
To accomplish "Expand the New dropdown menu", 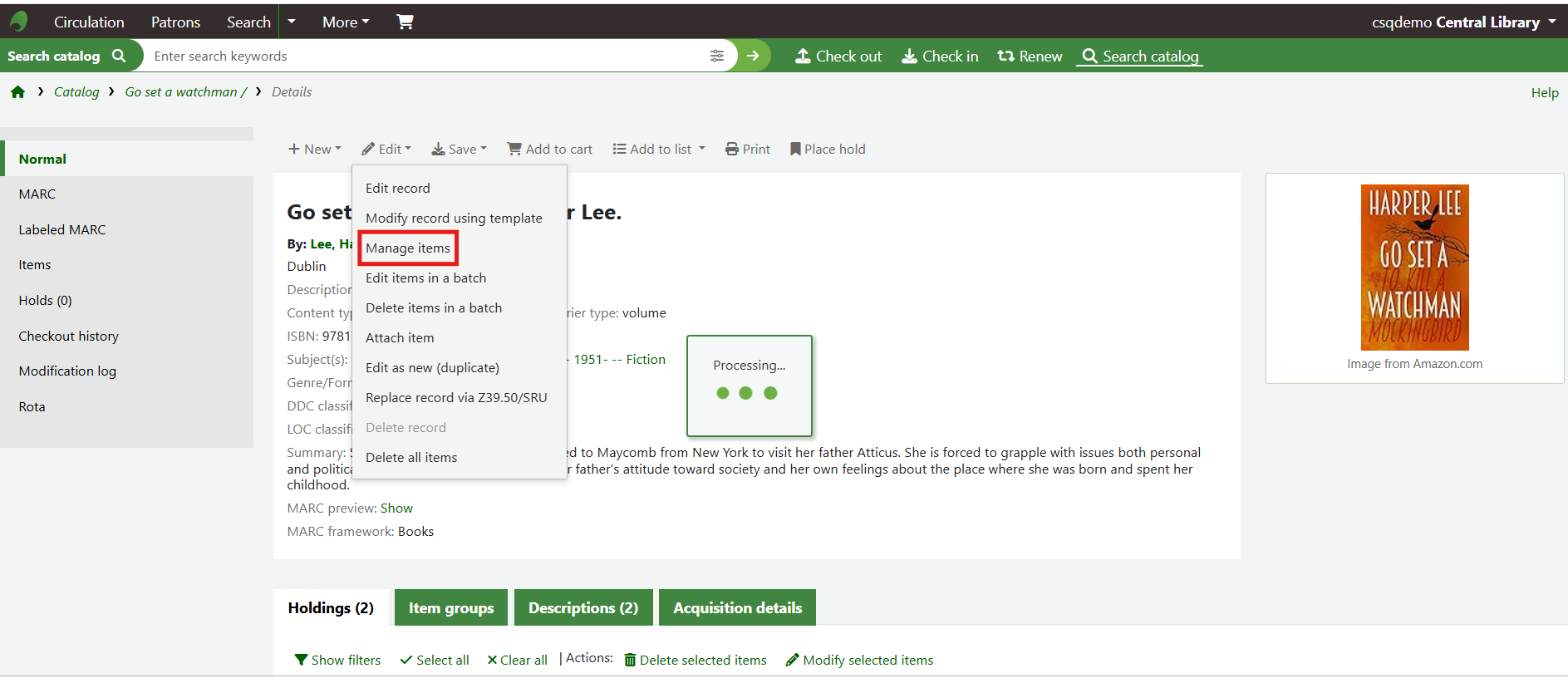I will tap(314, 150).
